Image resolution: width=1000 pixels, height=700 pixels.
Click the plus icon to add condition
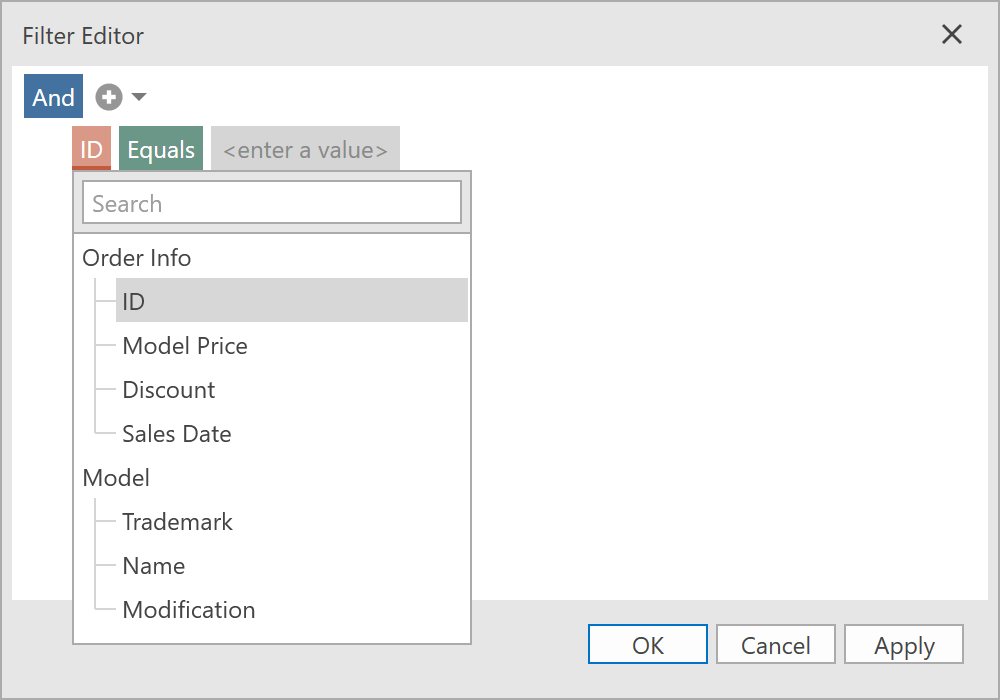[108, 97]
